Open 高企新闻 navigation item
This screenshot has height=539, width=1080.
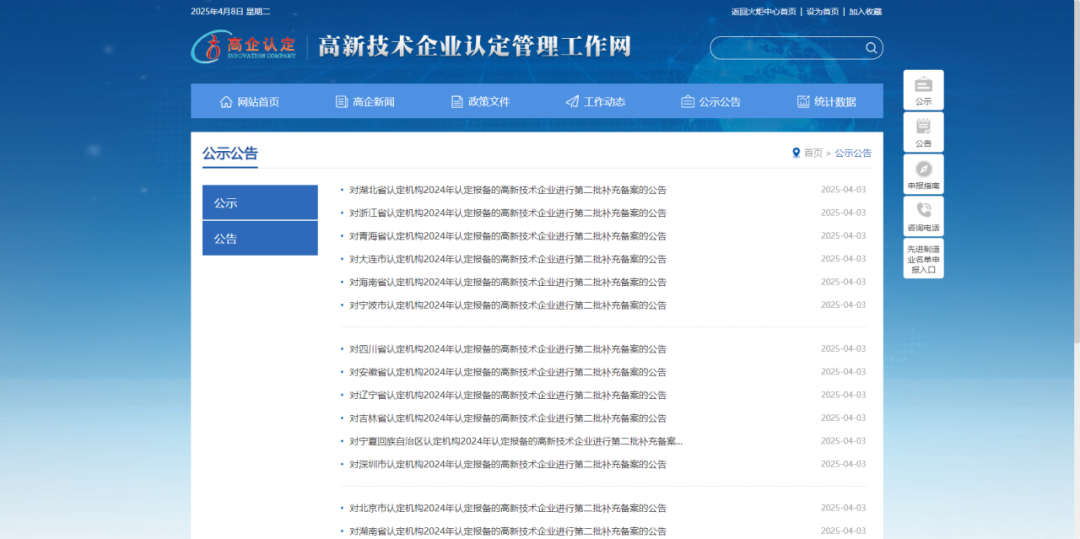pos(365,102)
